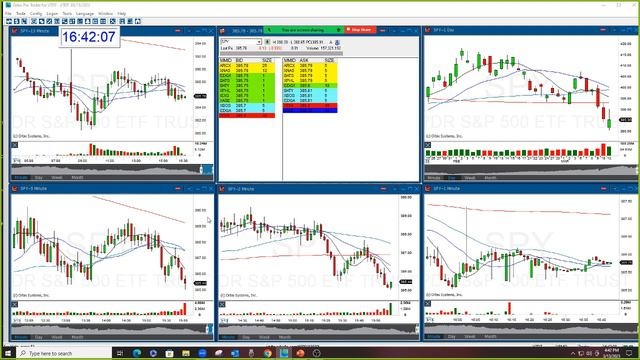Viewport: 640px width, 360px height.
Task: Click the red pin icon on SPY 2 Minute chart title
Action: [x=383, y=189]
